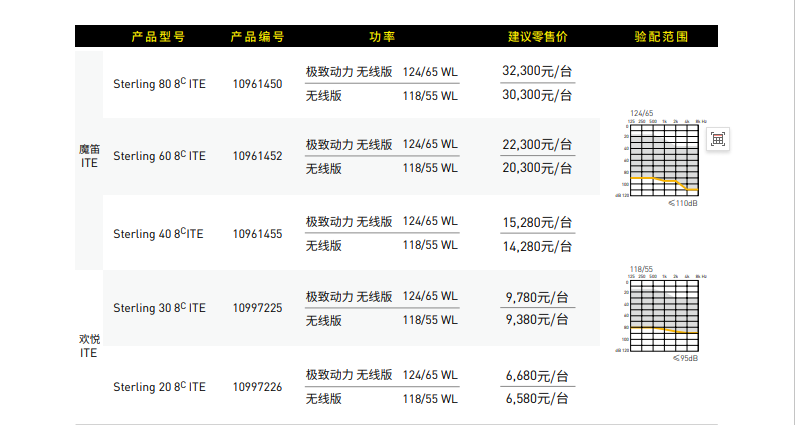Click the 欢悦 ITE category label
This screenshot has height=425, width=795.
[x=89, y=346]
